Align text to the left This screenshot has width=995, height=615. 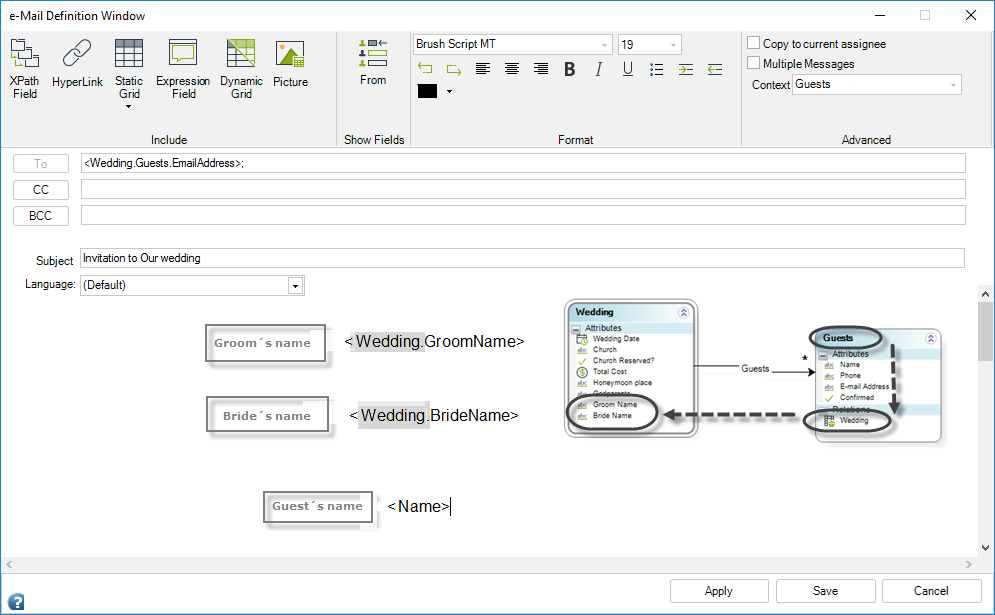pyautogui.click(x=483, y=69)
